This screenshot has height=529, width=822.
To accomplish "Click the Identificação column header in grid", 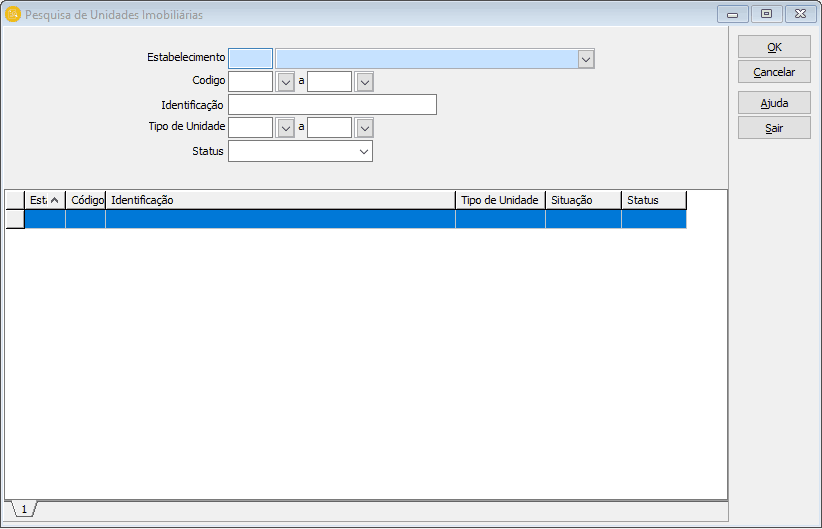I will click(280, 200).
